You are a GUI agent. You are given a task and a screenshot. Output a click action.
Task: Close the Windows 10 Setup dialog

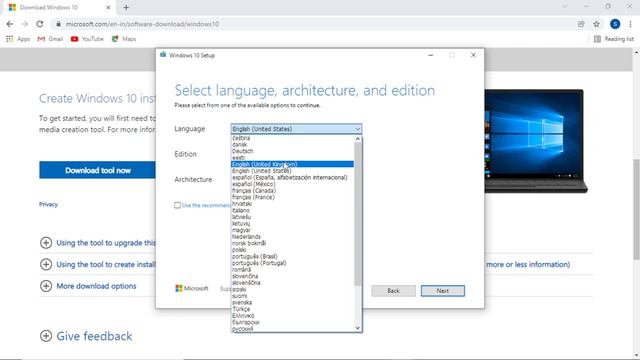pyautogui.click(x=473, y=55)
